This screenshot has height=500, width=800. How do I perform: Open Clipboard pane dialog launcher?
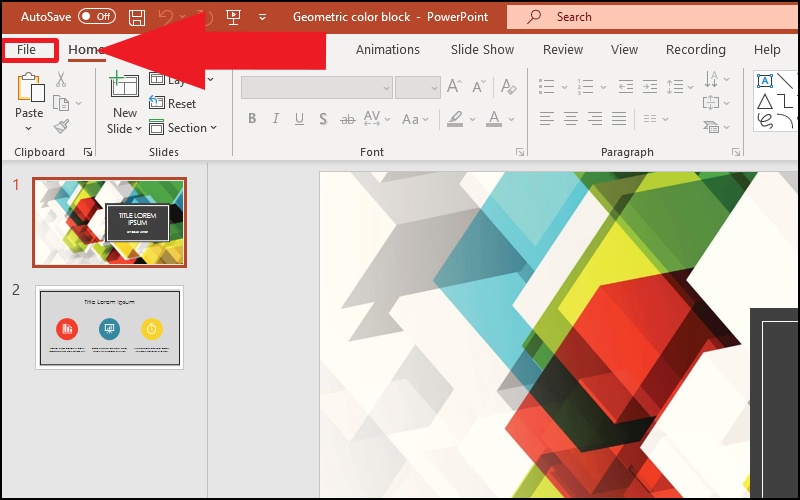coord(88,152)
